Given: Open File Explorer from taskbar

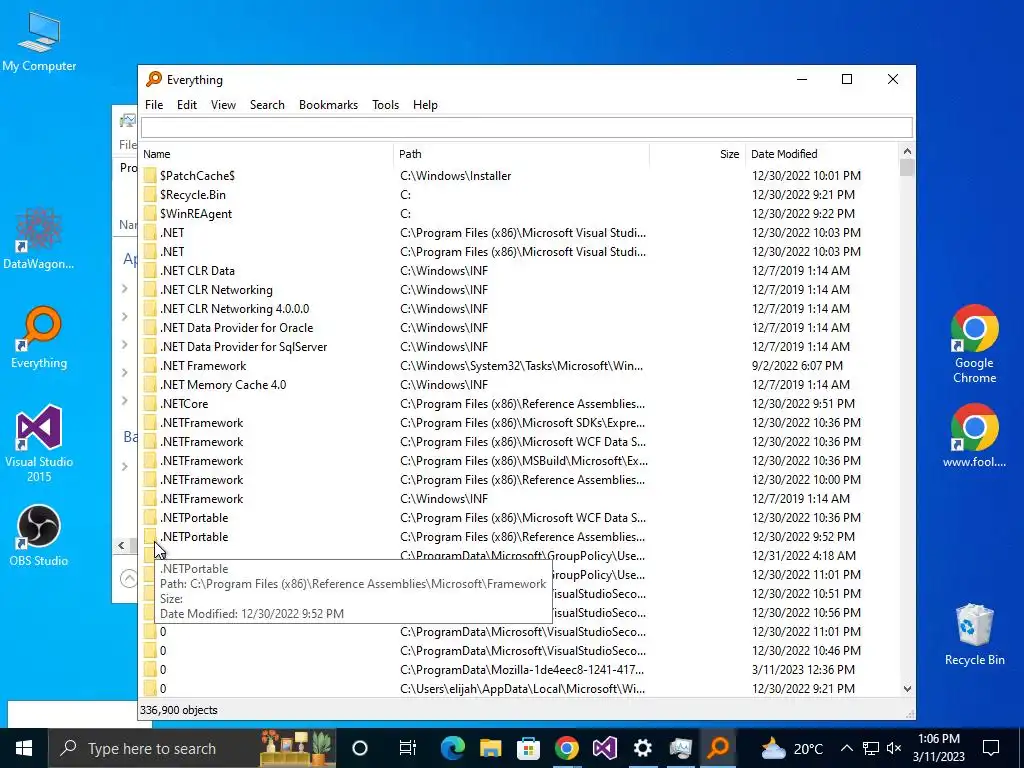Looking at the screenshot, I should pos(490,748).
